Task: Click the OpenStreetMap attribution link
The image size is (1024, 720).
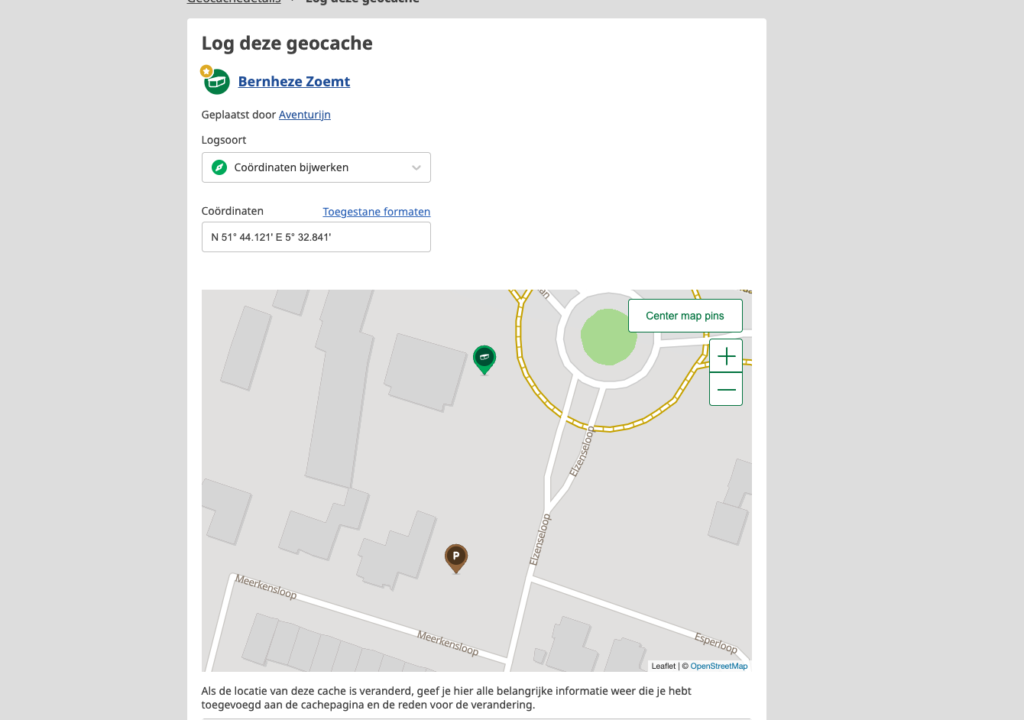Action: (x=718, y=665)
